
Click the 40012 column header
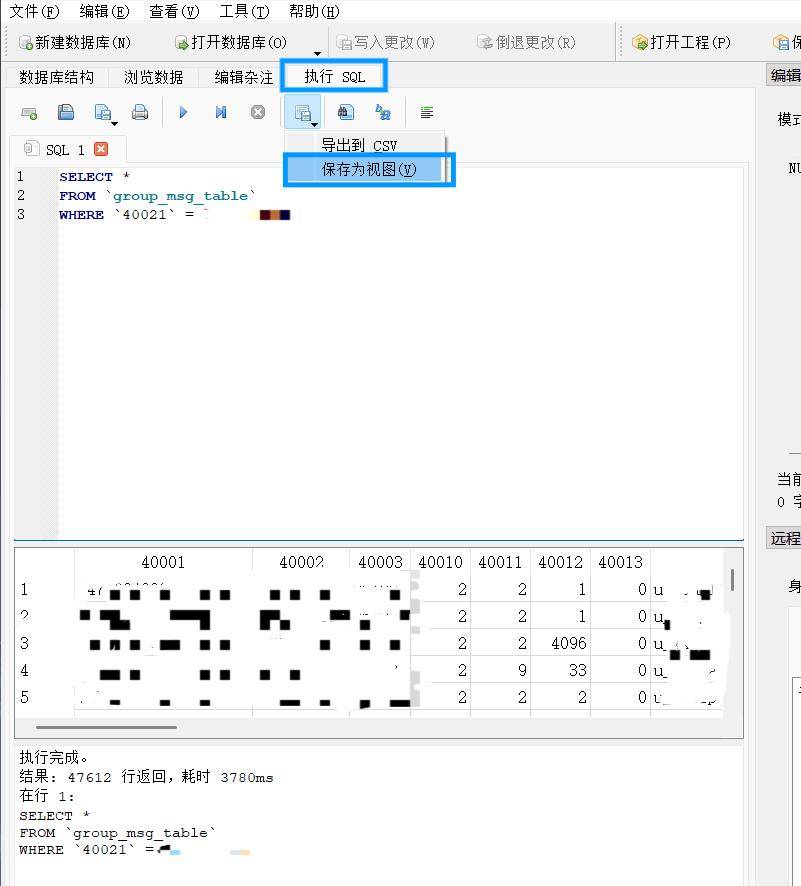click(560, 562)
